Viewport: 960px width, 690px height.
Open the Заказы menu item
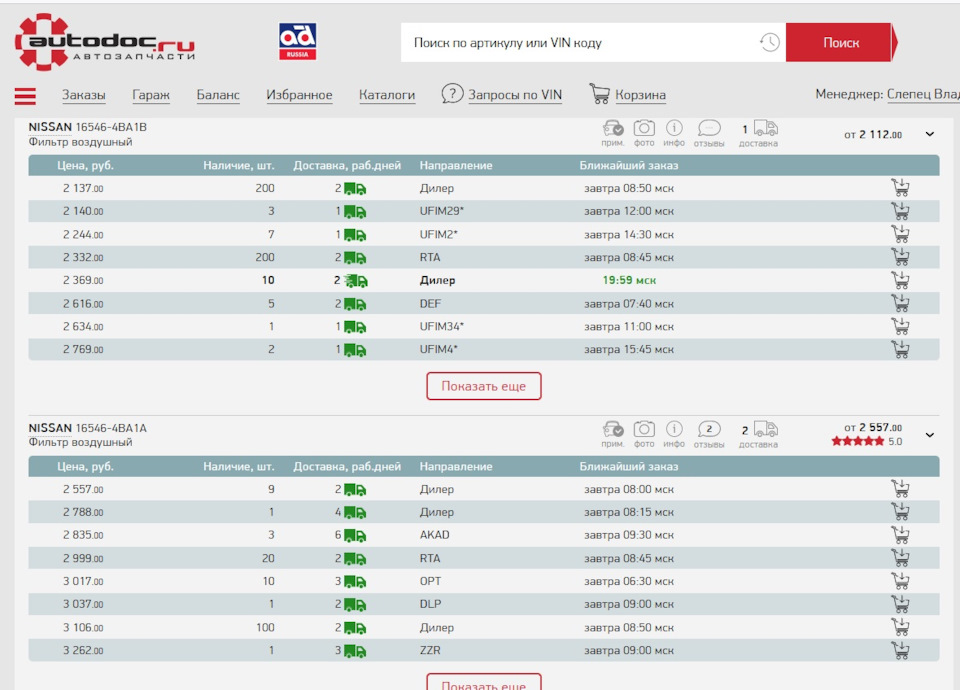click(83, 95)
